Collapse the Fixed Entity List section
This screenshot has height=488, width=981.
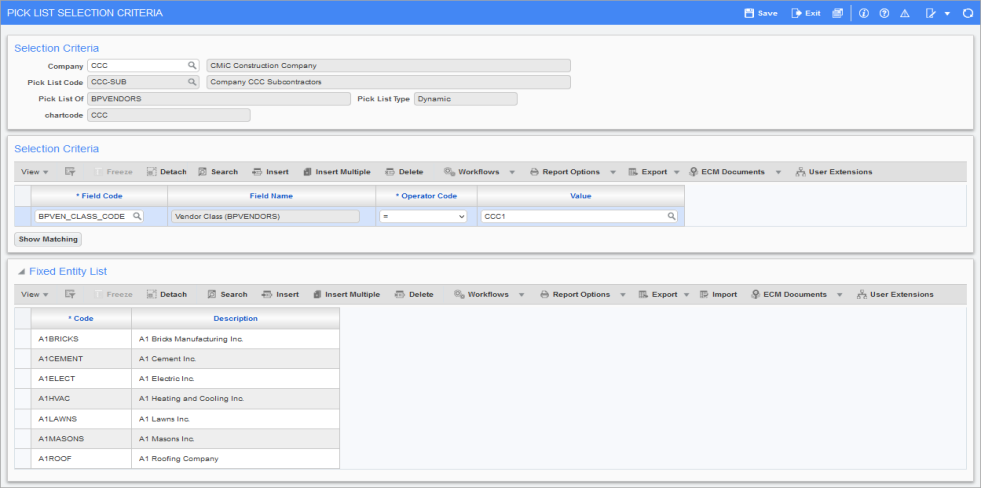click(x=22, y=272)
